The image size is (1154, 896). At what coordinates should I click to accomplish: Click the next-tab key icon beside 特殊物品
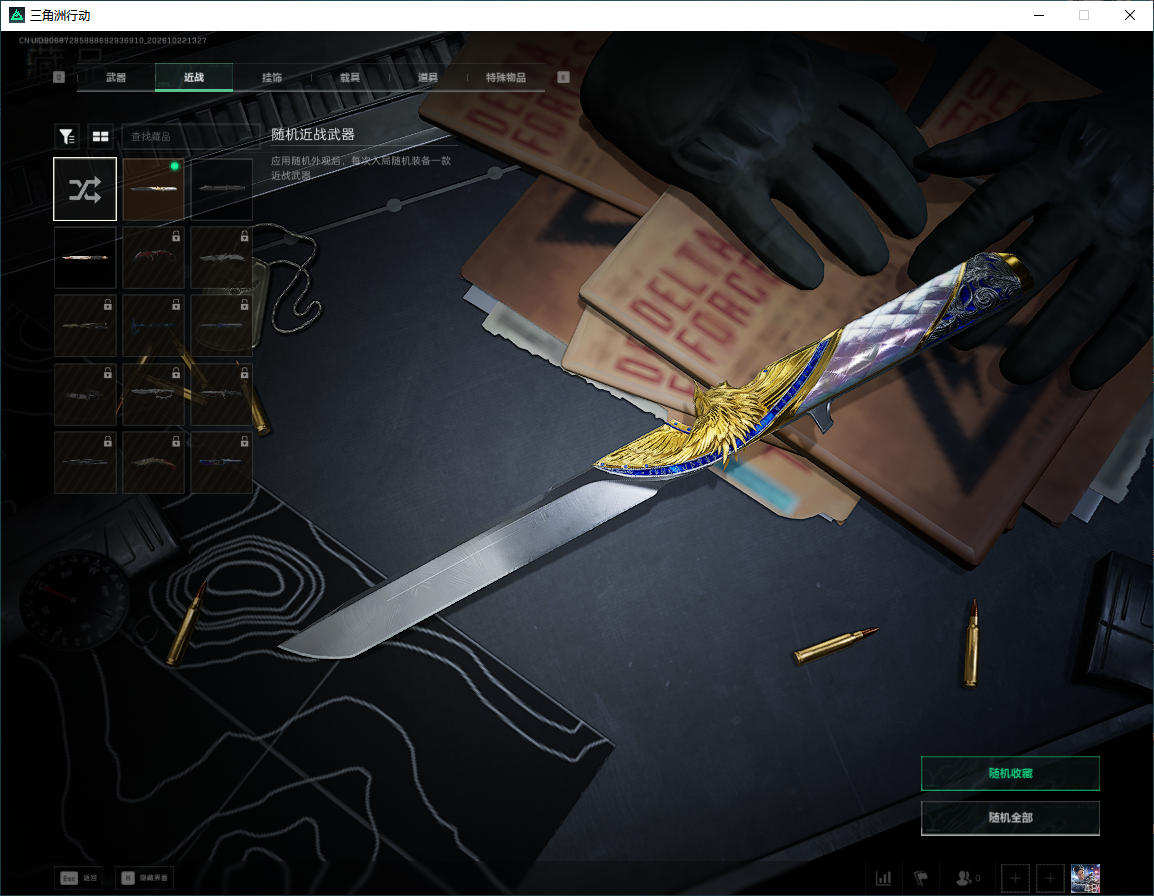pos(563,77)
